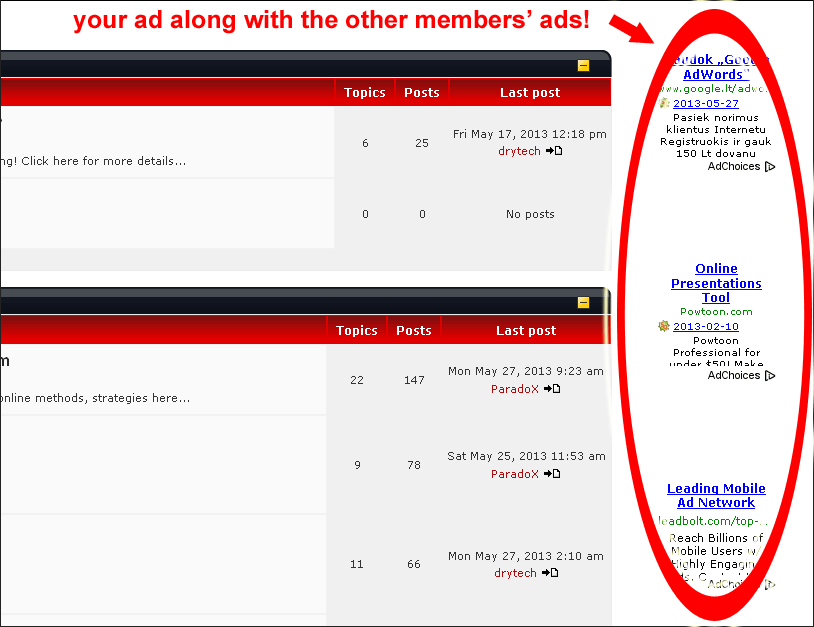Select the topics count 22
The width and height of the screenshot is (814, 627).
coord(357,380)
